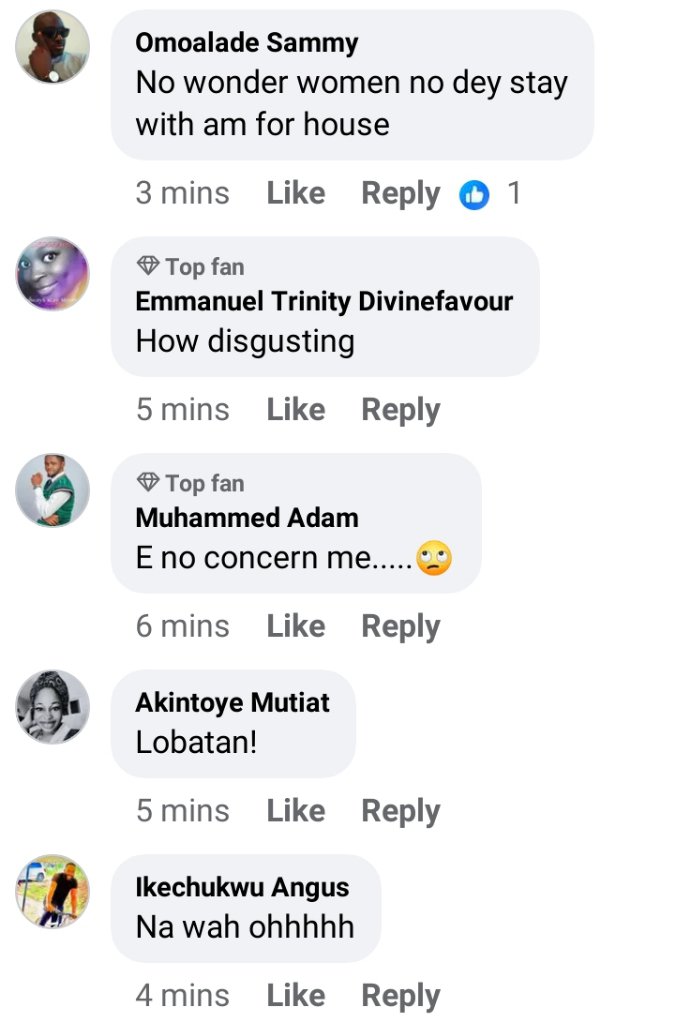Viewport: 675px width, 1020px height.
Task: Click the blue like reaction icon
Action: pyautogui.click(x=474, y=194)
